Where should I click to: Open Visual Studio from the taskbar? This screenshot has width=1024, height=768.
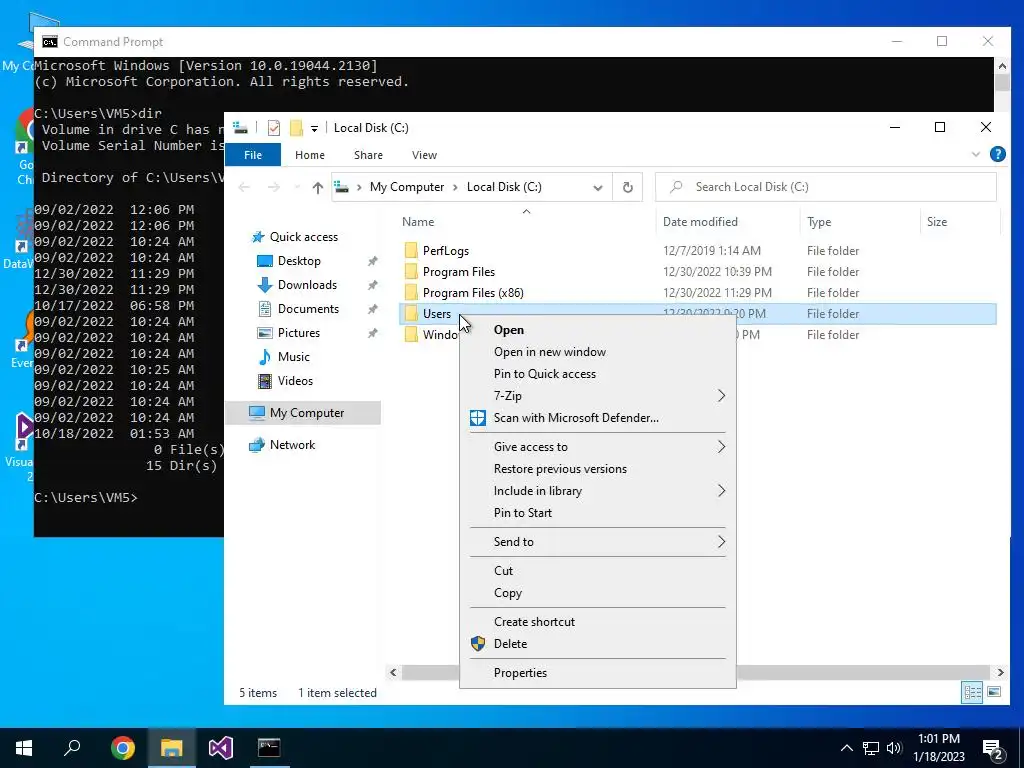pyautogui.click(x=221, y=748)
